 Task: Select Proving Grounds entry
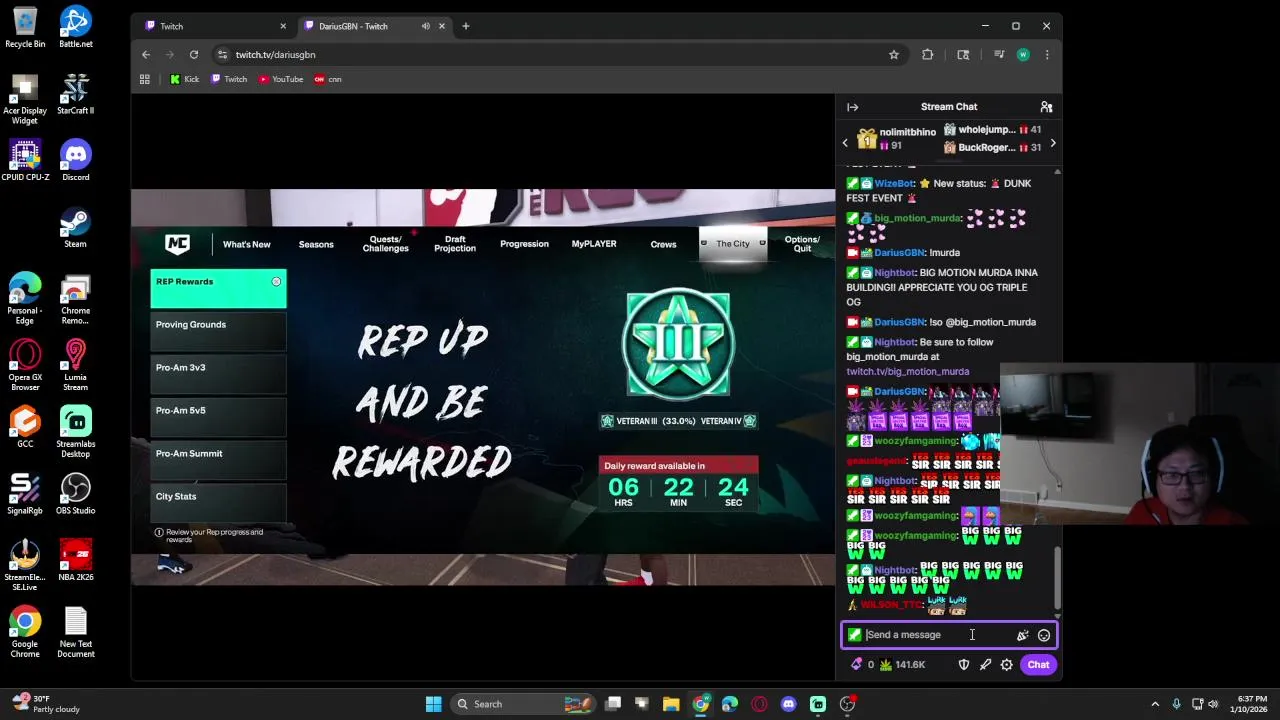(218, 331)
